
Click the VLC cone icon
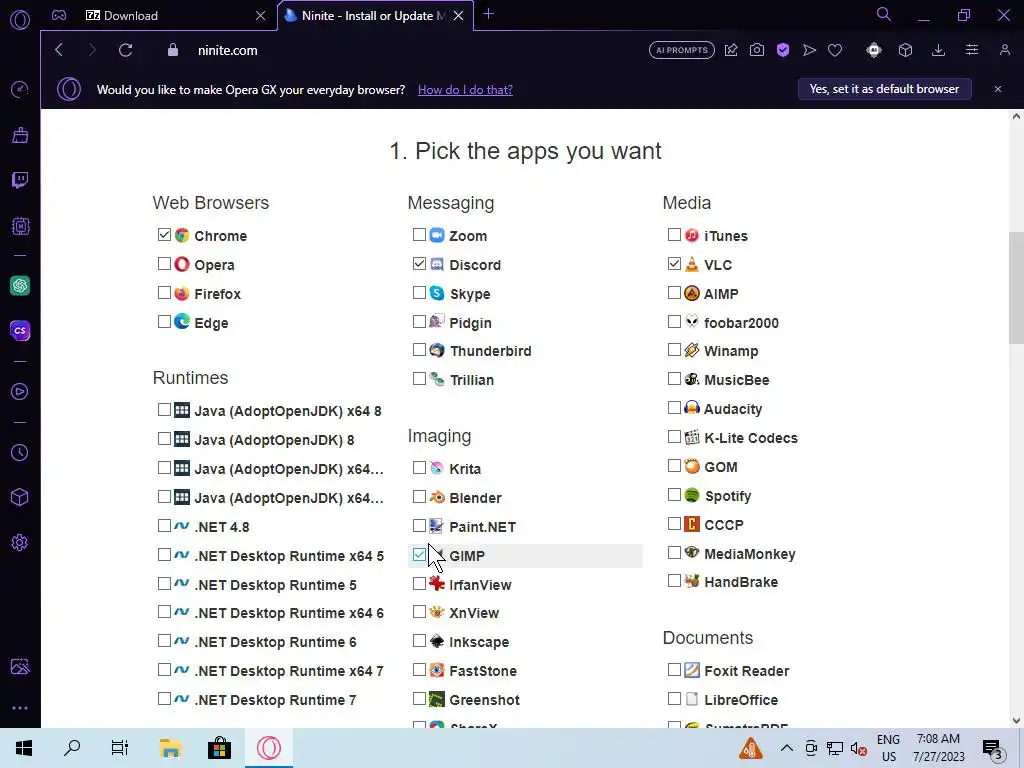coord(692,264)
